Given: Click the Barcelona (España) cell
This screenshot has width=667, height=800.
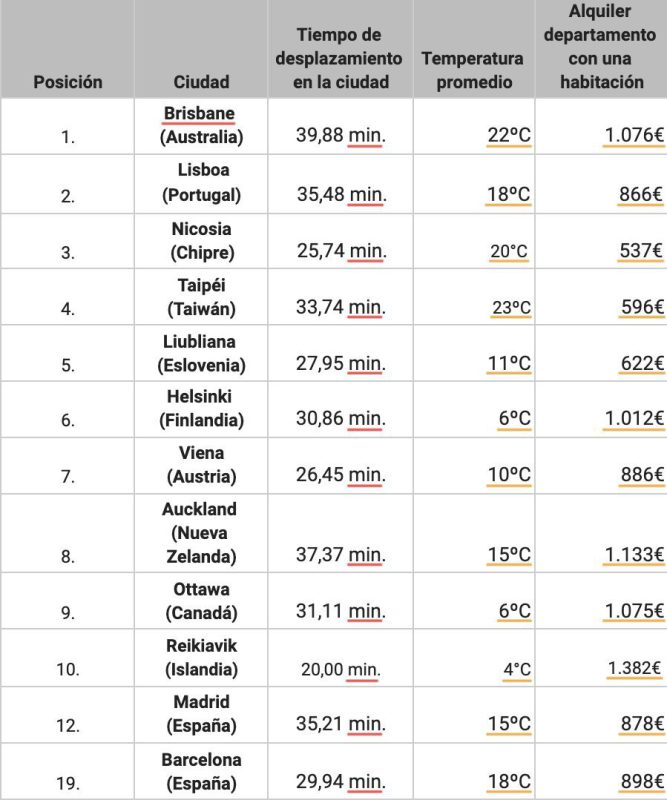Looking at the screenshot, I should coord(201,770).
